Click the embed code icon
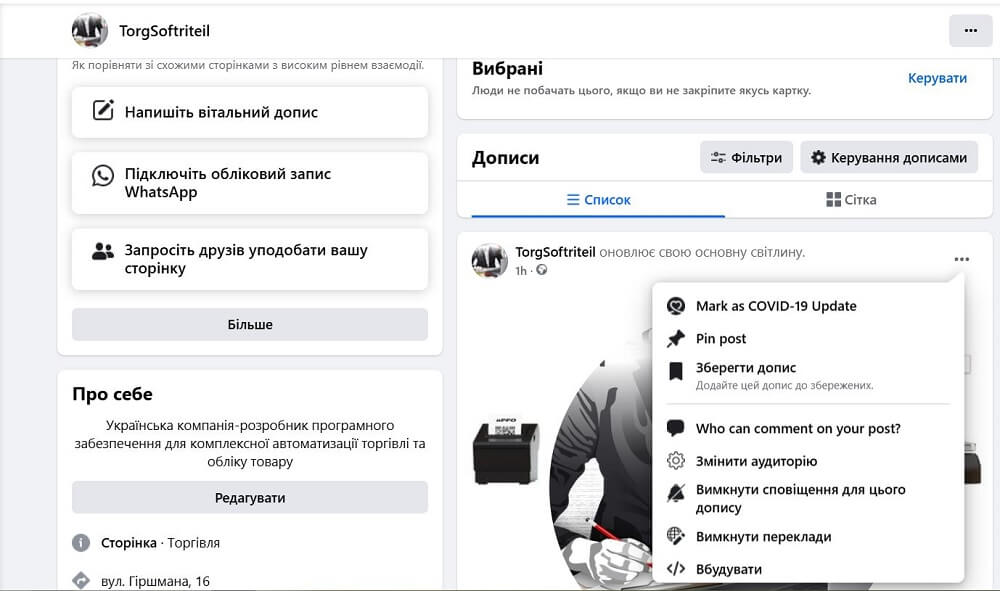 pos(676,569)
